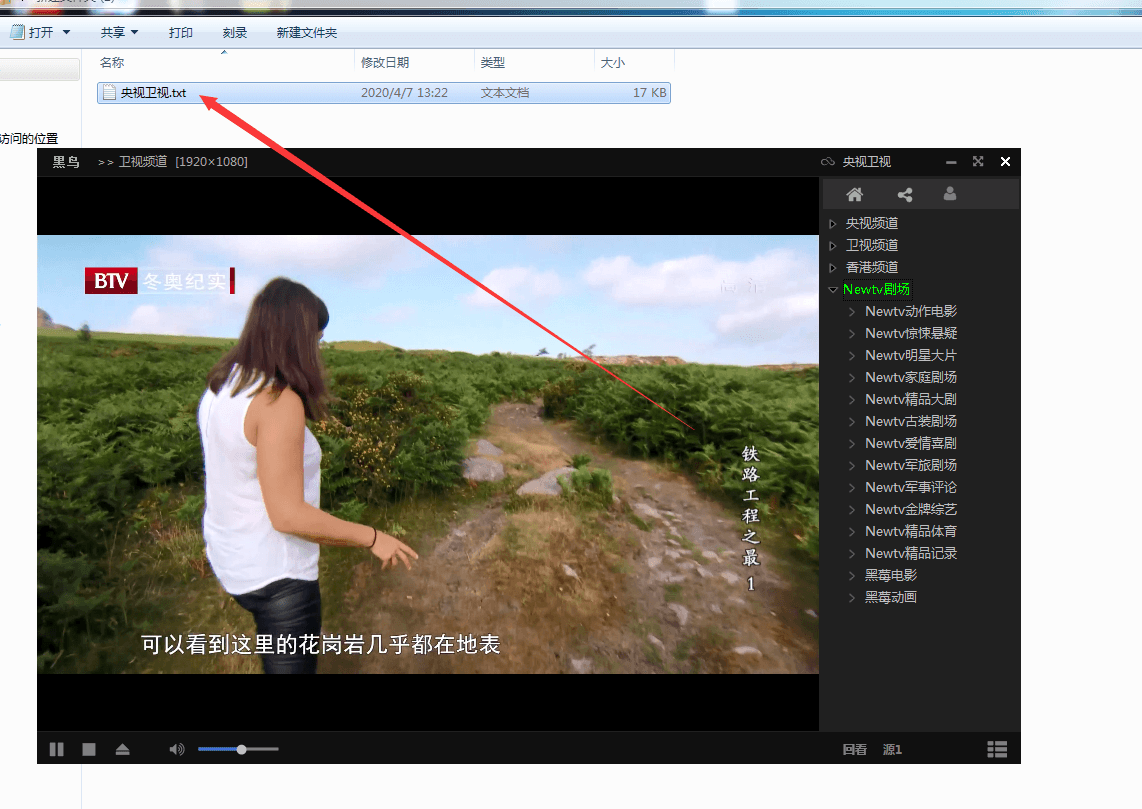This screenshot has width=1142, height=809.
Task: Open the 共享 menu in Explorer toolbar
Action: (119, 33)
